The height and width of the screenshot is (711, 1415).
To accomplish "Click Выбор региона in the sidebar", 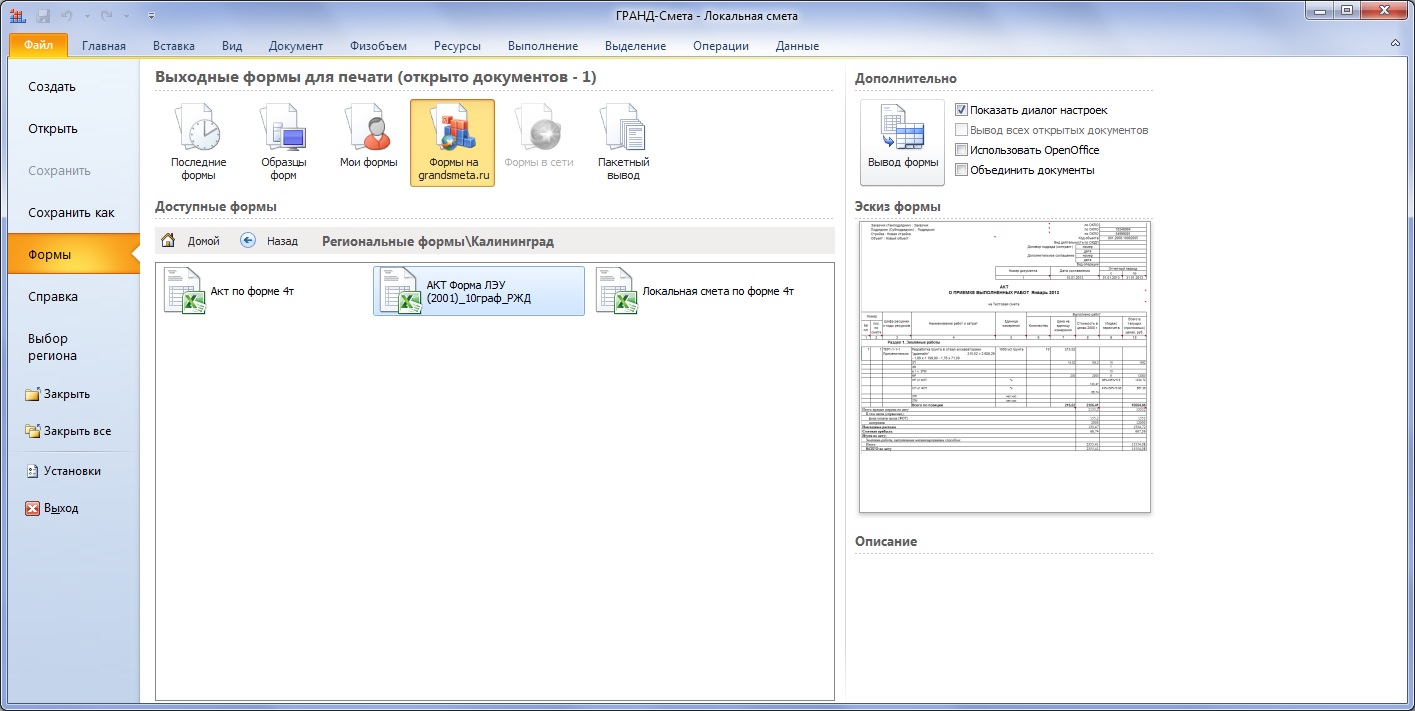I will click(x=53, y=347).
